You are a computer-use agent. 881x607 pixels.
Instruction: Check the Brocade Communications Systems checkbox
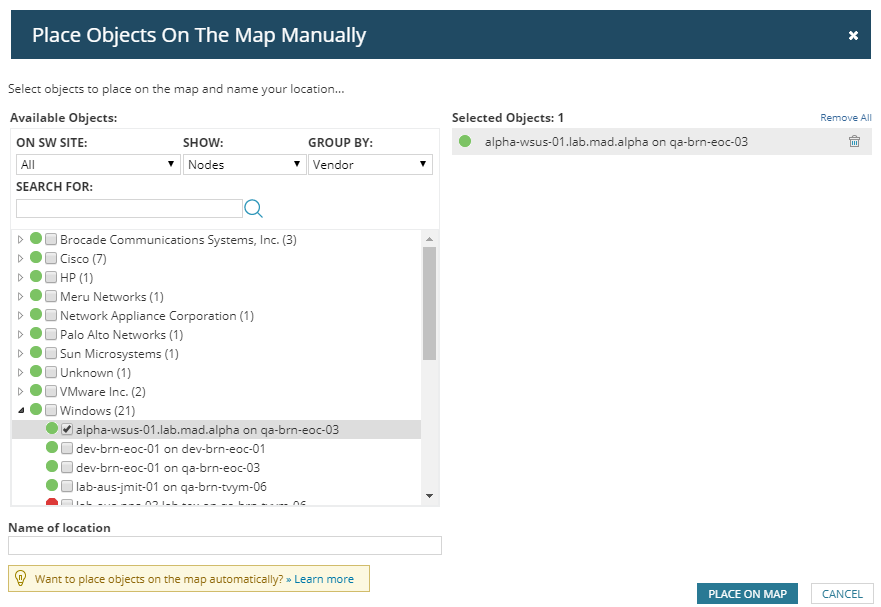51,240
